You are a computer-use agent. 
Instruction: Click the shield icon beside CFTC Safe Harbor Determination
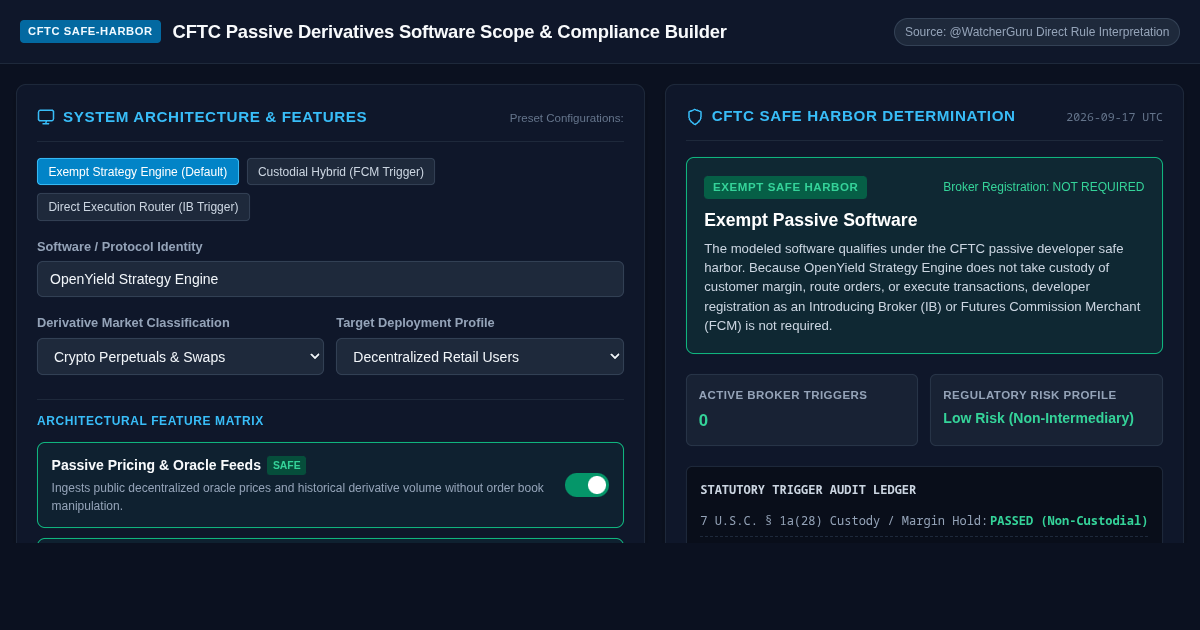pyautogui.click(x=695, y=116)
